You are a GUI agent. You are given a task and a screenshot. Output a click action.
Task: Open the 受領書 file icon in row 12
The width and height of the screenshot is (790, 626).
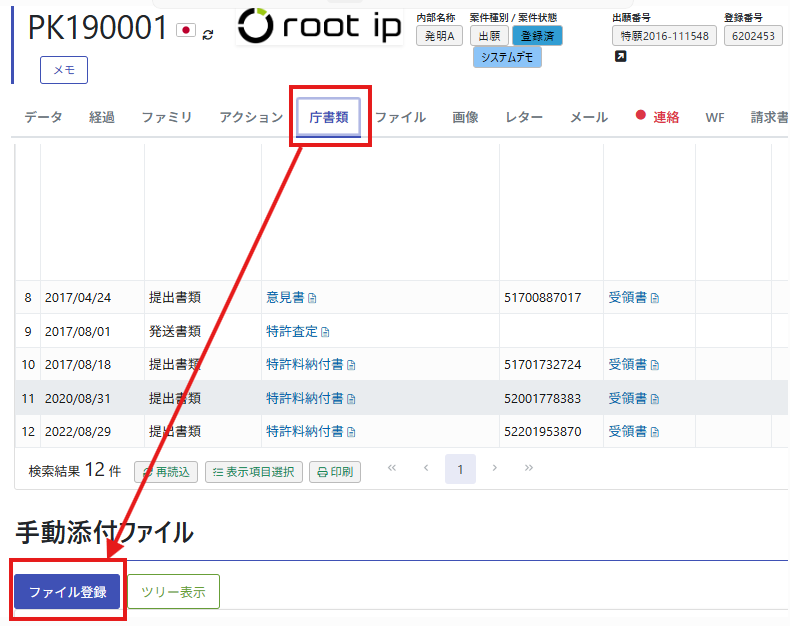pyautogui.click(x=655, y=432)
